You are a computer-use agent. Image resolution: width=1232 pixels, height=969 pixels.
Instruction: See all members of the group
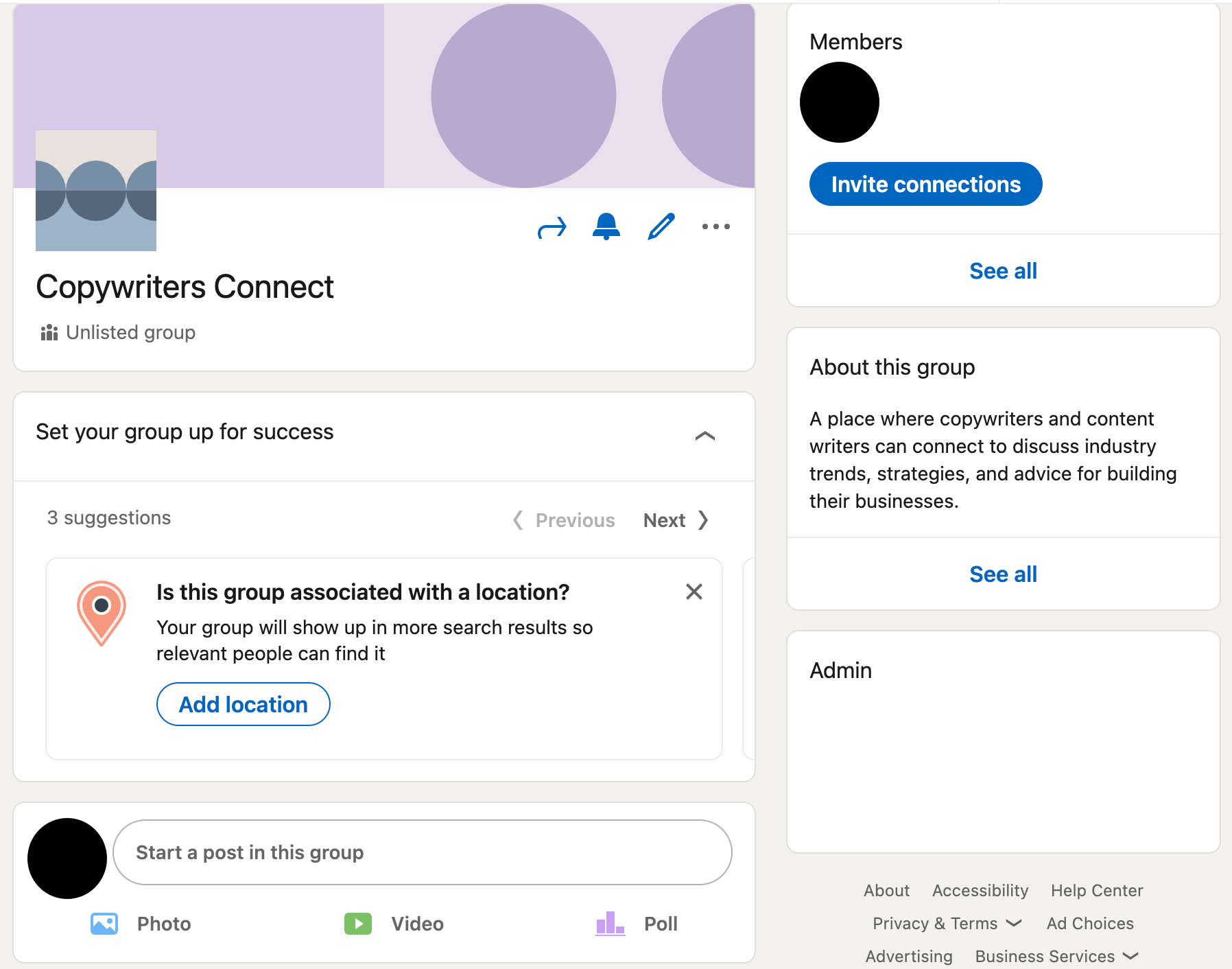point(1003,270)
